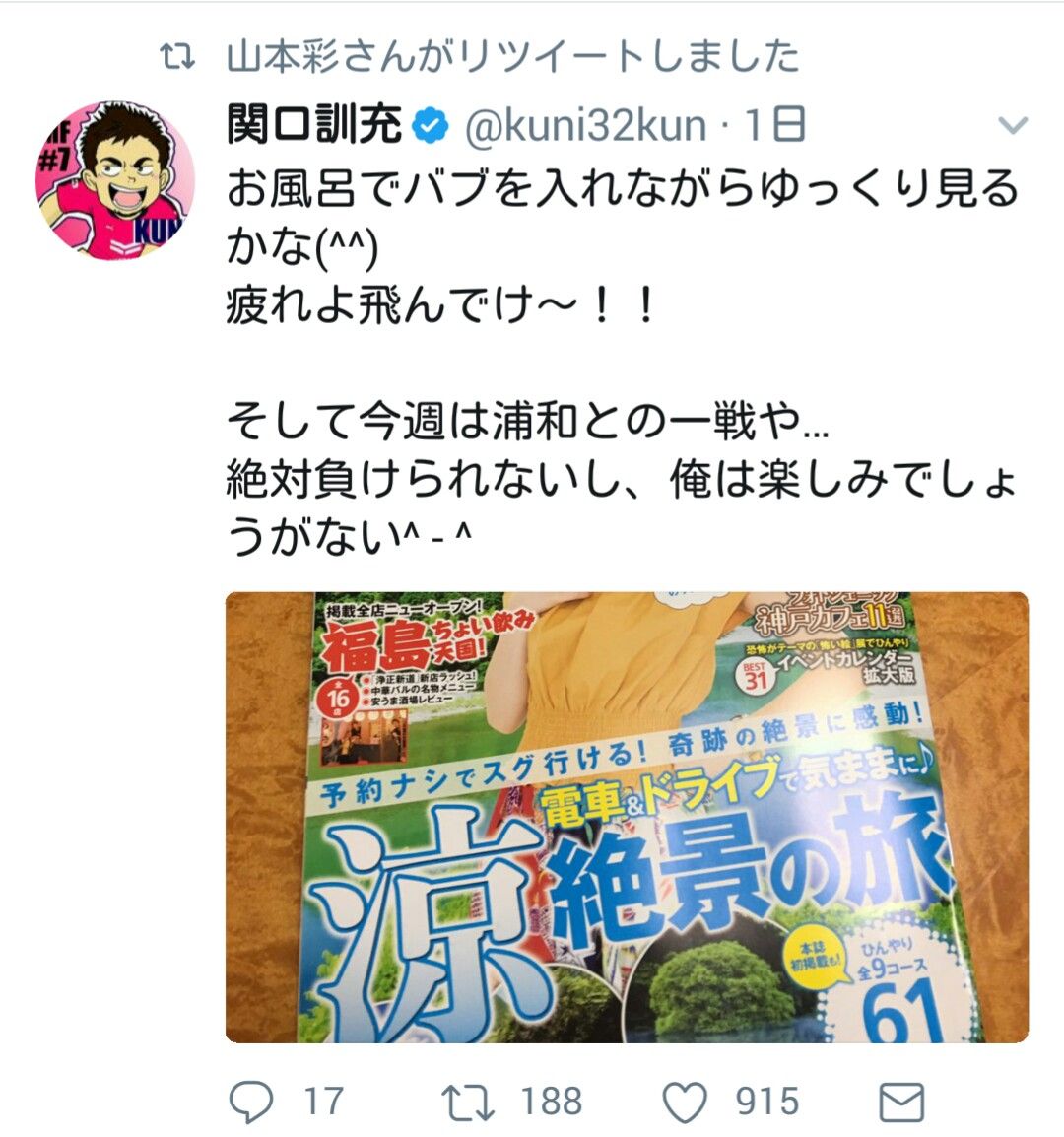Screen dimensions: 1064x1137
Task: Retweet using the bottom retweet arrows icon
Action: coord(468,1102)
